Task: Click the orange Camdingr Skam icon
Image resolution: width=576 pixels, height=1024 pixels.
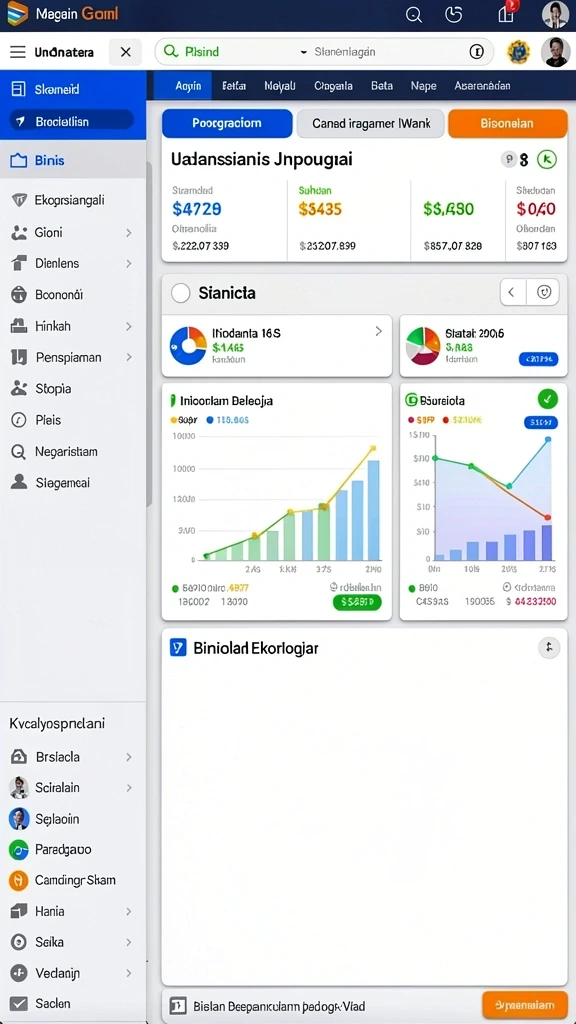Action: click(x=19, y=880)
